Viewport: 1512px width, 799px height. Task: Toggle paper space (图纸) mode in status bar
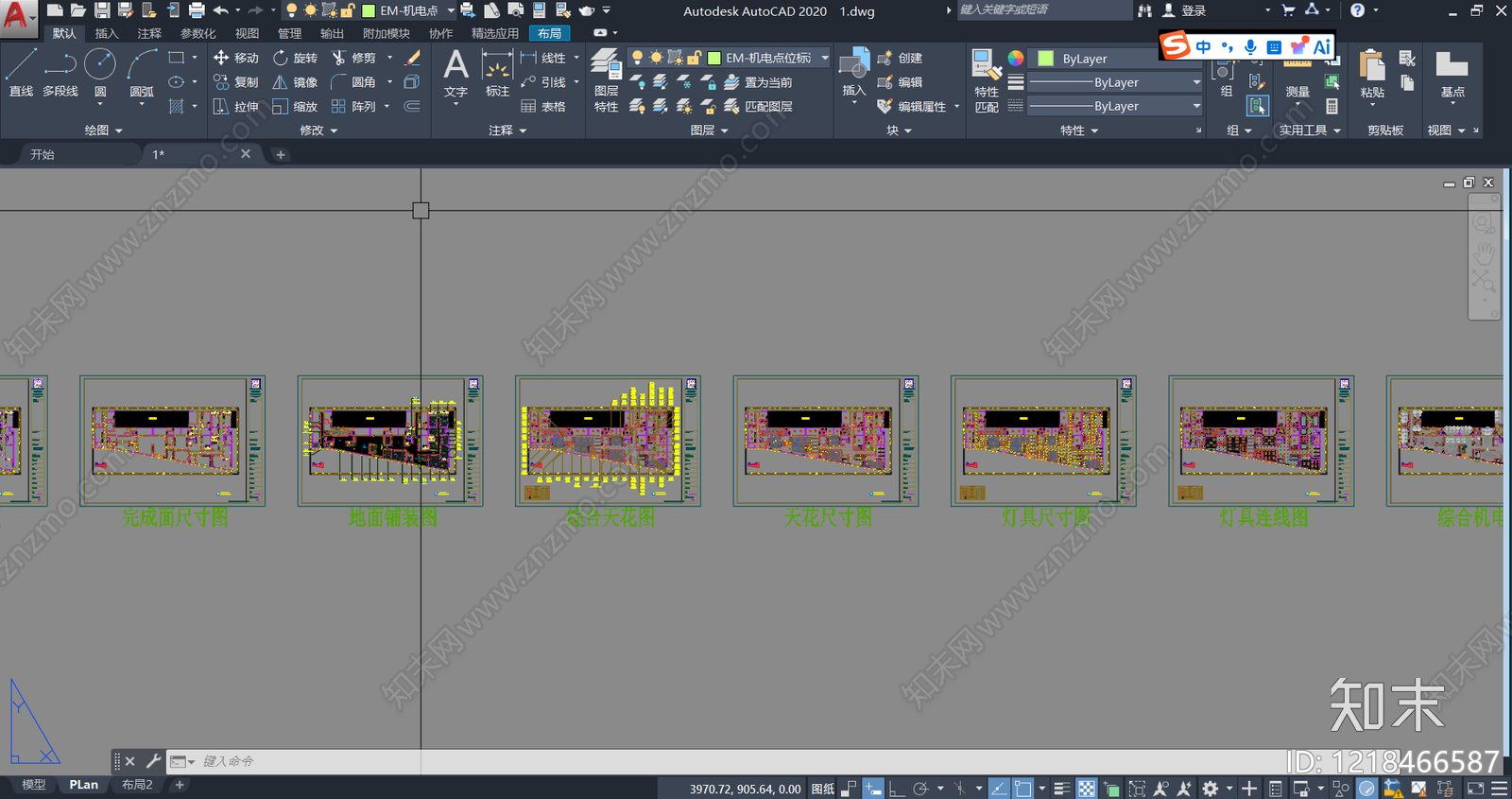(823, 789)
